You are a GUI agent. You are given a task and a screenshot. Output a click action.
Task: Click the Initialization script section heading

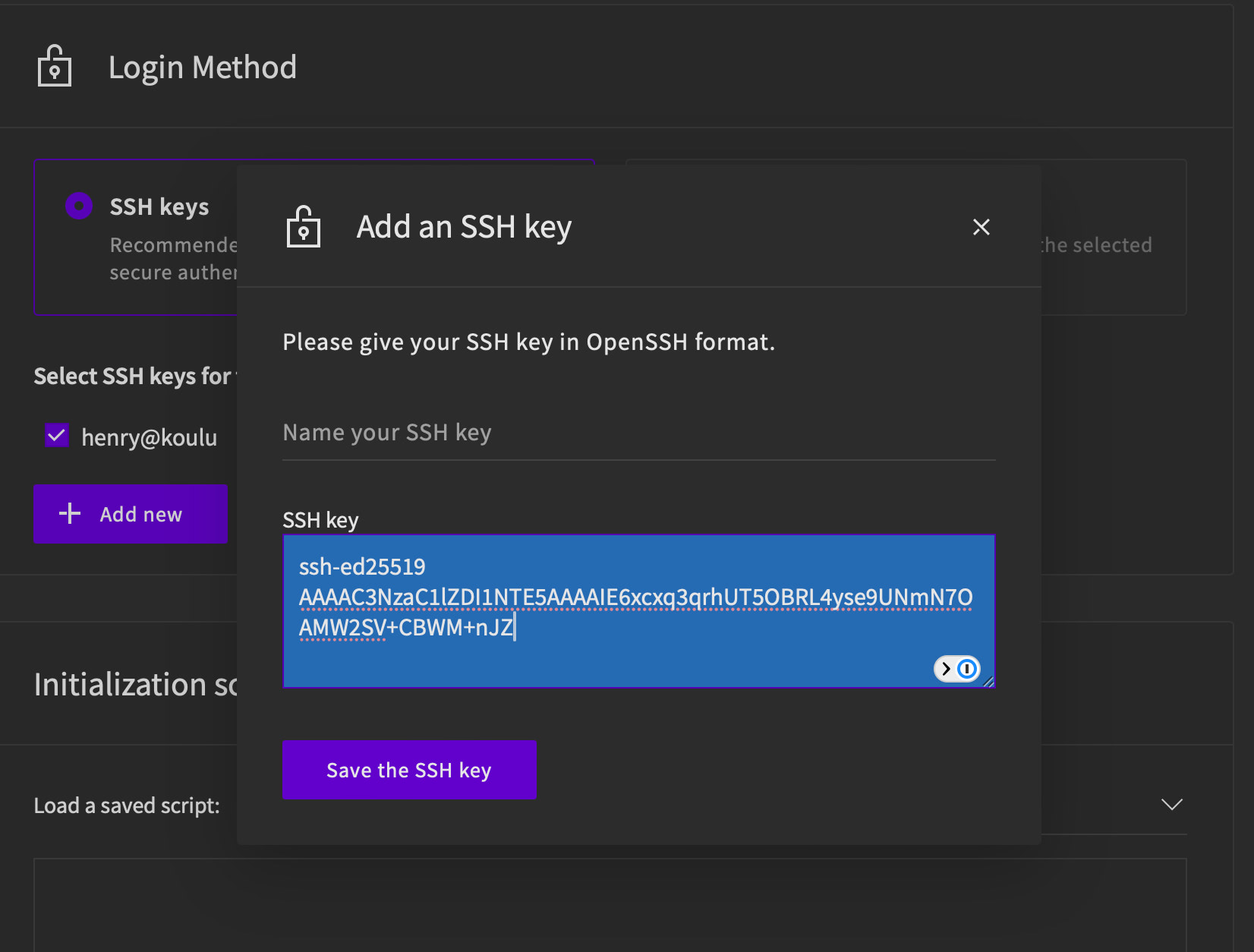click(x=135, y=685)
